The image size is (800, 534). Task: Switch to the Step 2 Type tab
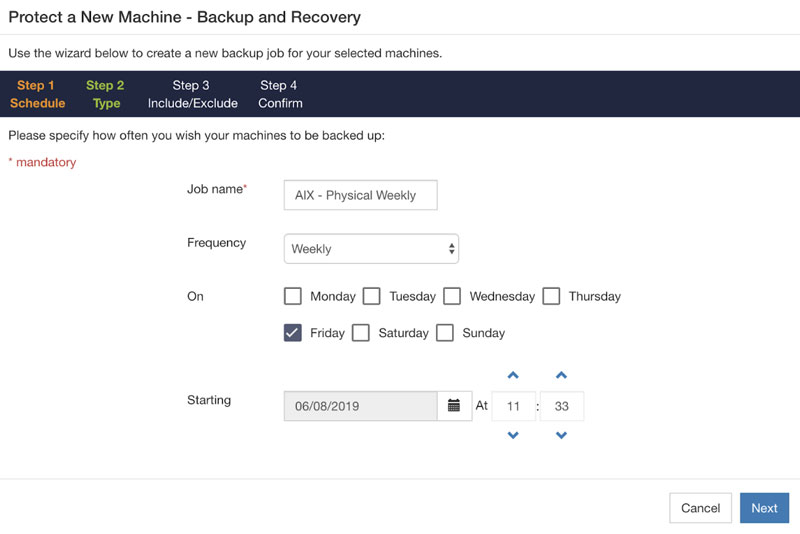[x=106, y=94]
